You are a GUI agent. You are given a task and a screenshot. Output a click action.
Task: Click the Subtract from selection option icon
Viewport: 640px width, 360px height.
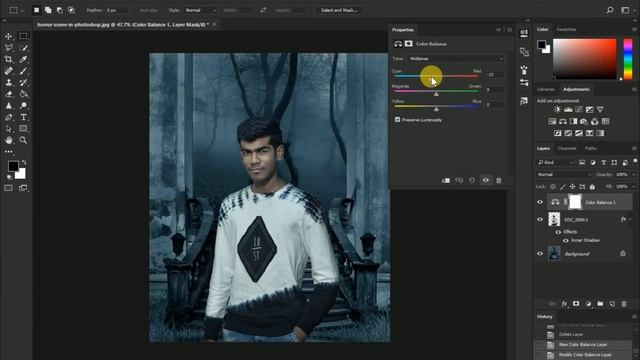coord(60,10)
